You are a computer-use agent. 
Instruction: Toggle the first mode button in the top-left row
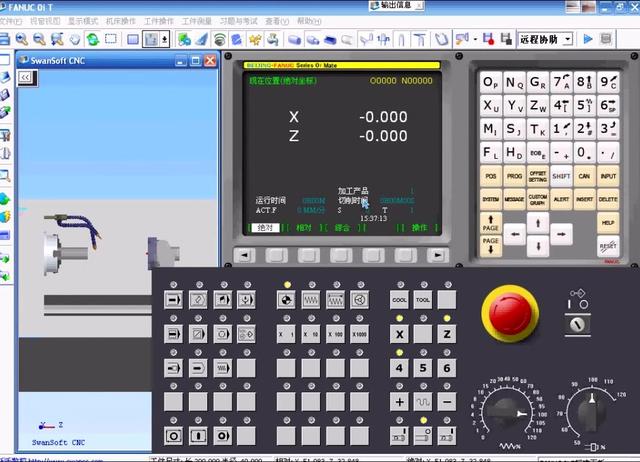pos(173,300)
